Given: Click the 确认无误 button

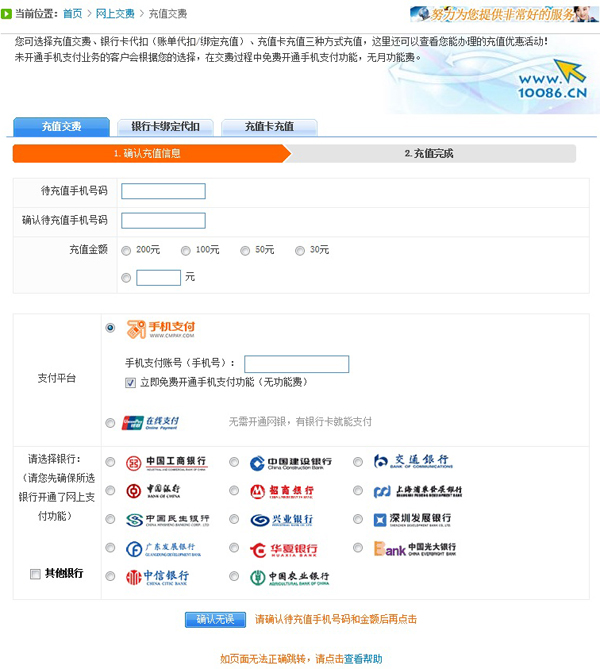Looking at the screenshot, I should point(216,620).
